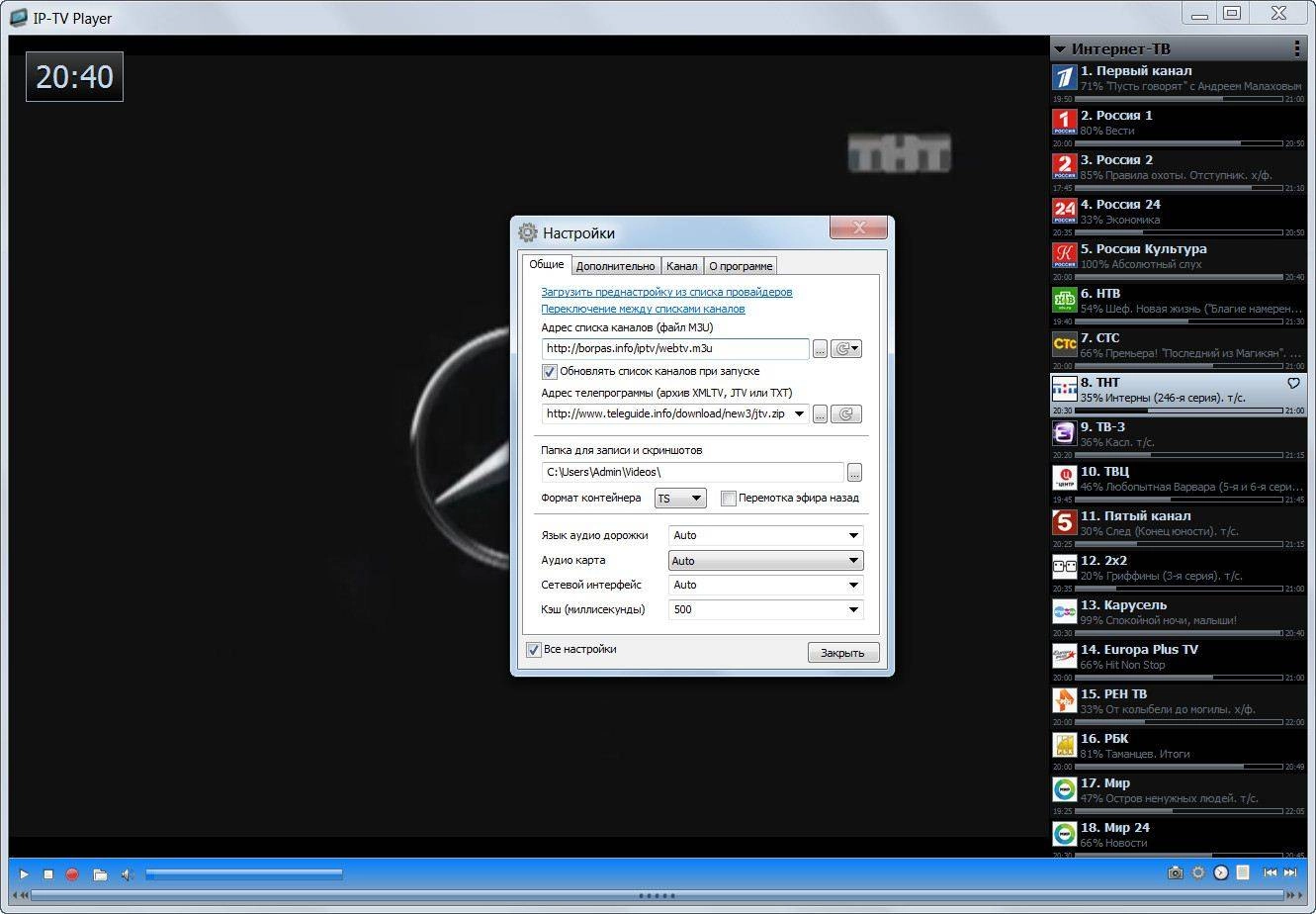This screenshot has width=1316, height=914.
Task: Close the Настройки dialog with X
Action: tap(858, 228)
